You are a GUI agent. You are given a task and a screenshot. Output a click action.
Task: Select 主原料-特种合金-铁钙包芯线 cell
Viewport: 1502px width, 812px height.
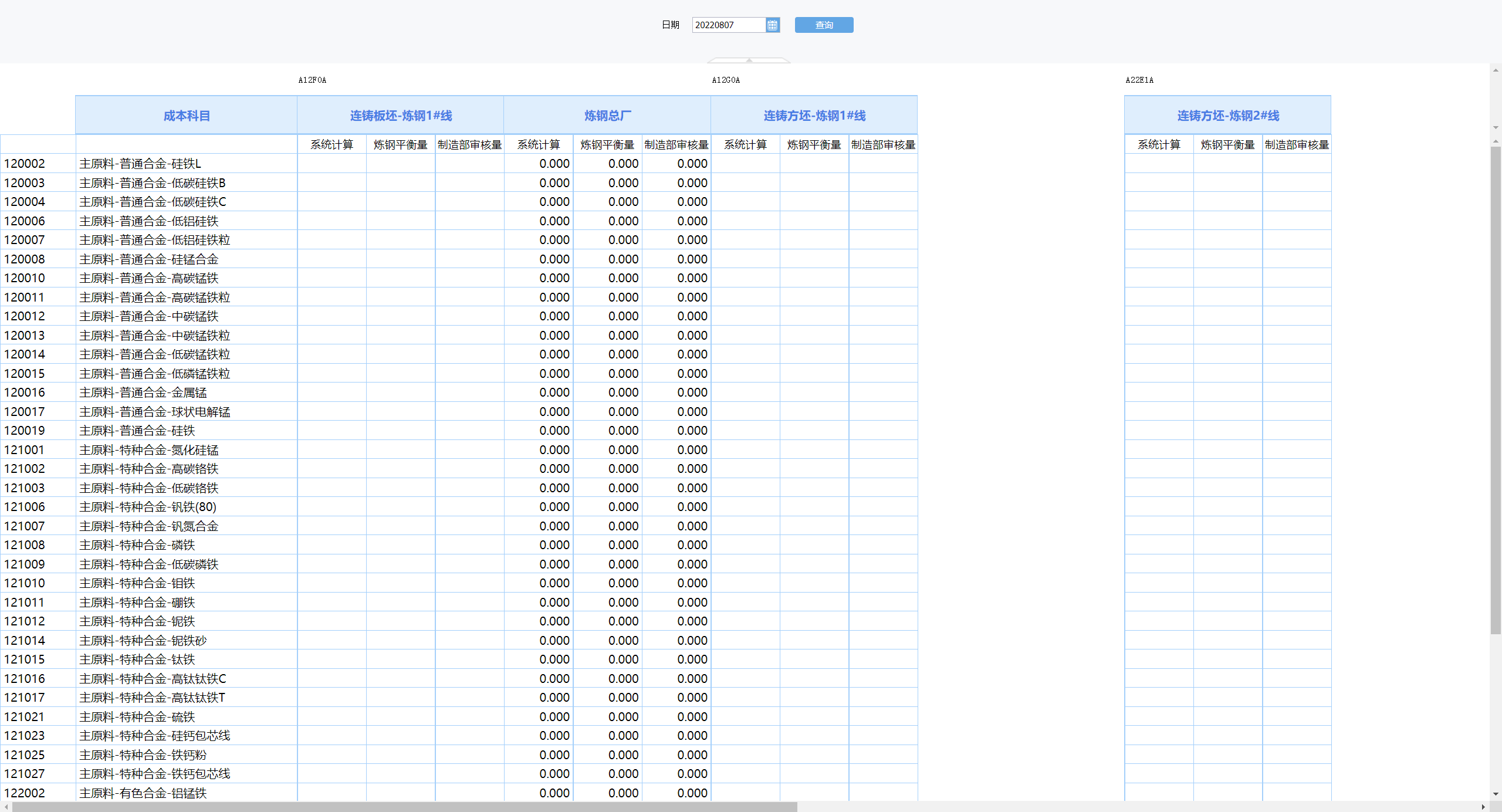(187, 774)
